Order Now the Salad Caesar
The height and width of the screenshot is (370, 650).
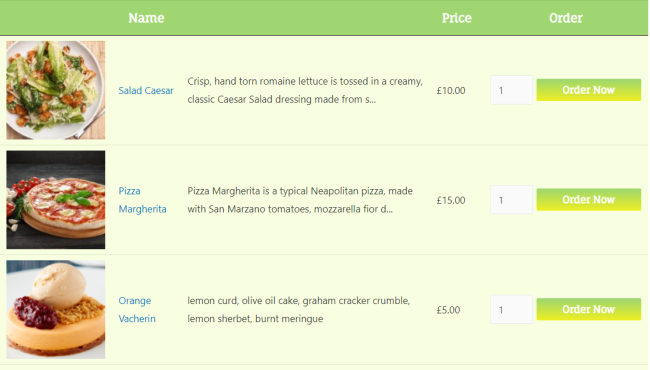[589, 90]
